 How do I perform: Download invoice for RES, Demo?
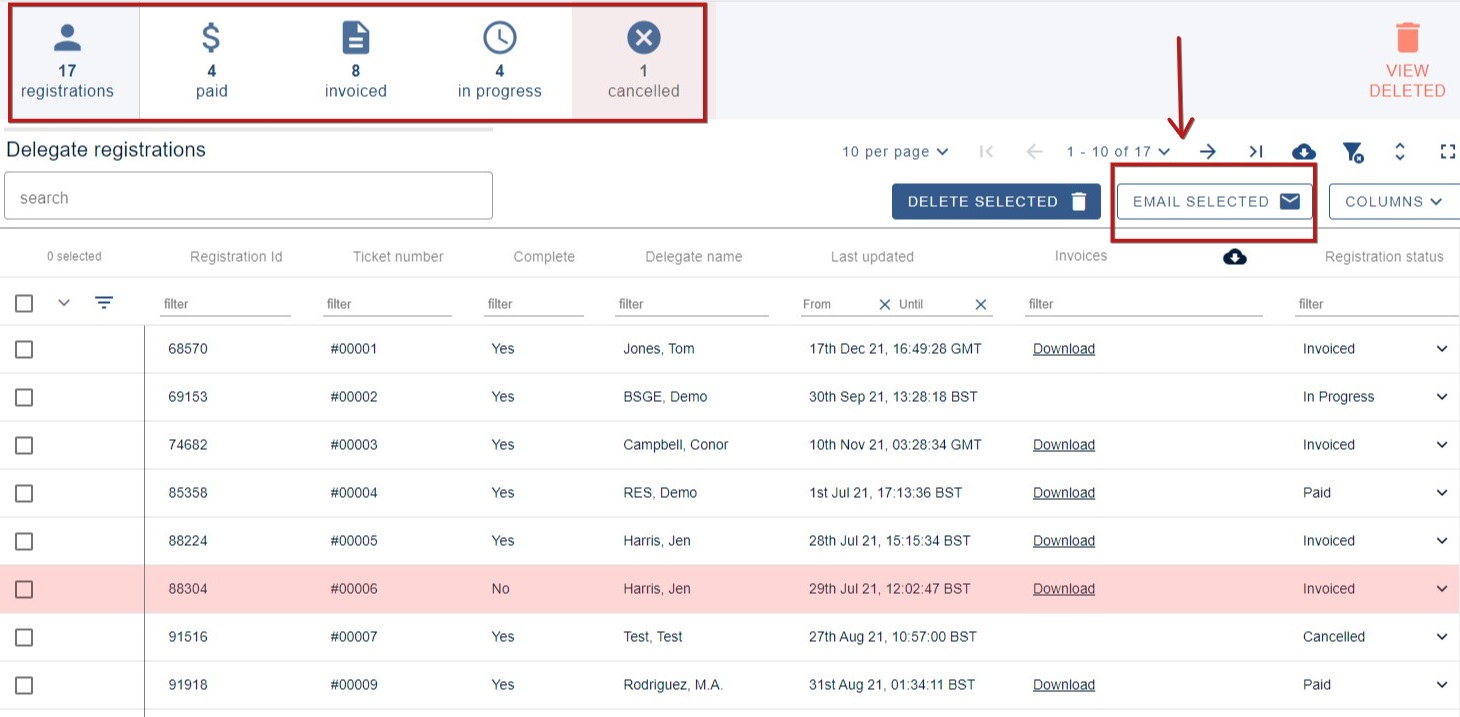[1063, 493]
